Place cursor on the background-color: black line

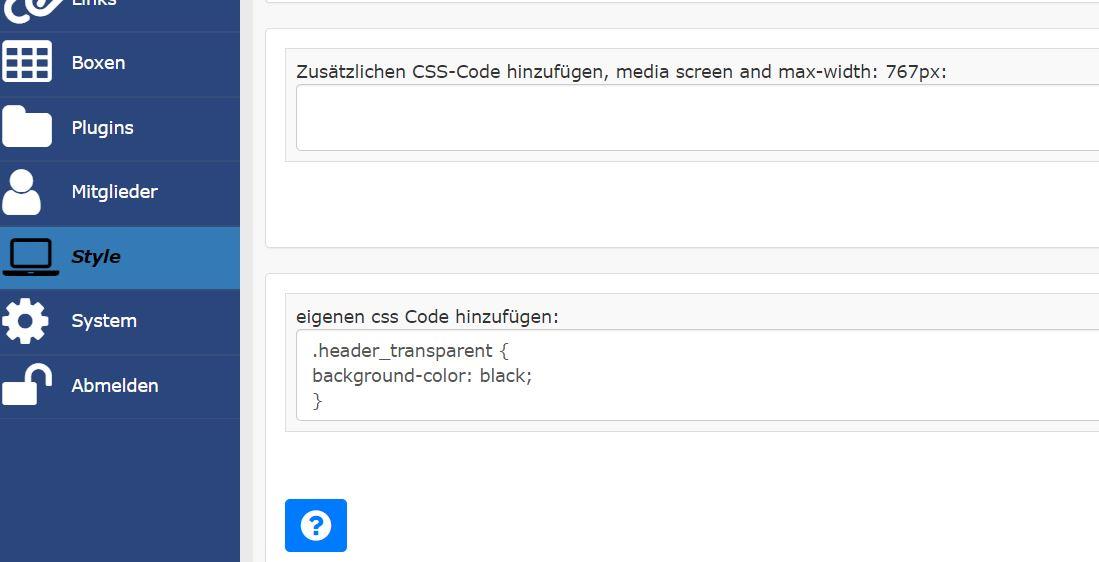point(422,376)
